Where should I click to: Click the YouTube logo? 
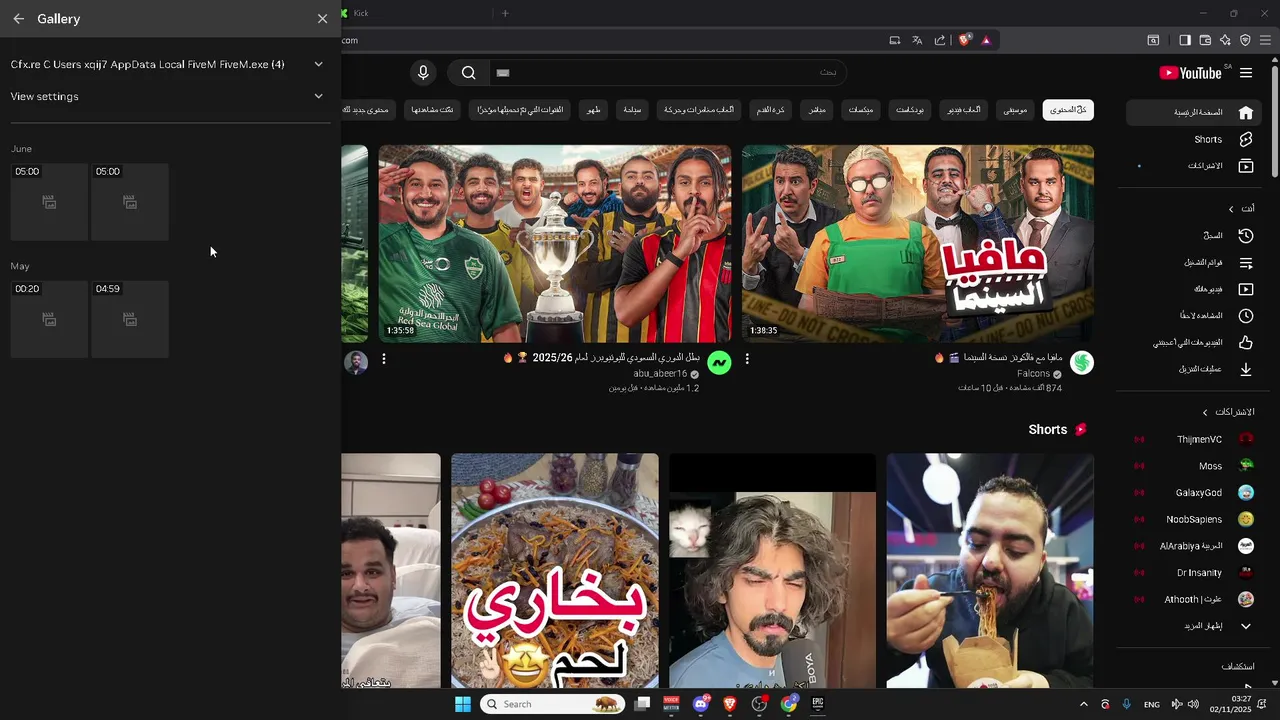(x=1190, y=73)
